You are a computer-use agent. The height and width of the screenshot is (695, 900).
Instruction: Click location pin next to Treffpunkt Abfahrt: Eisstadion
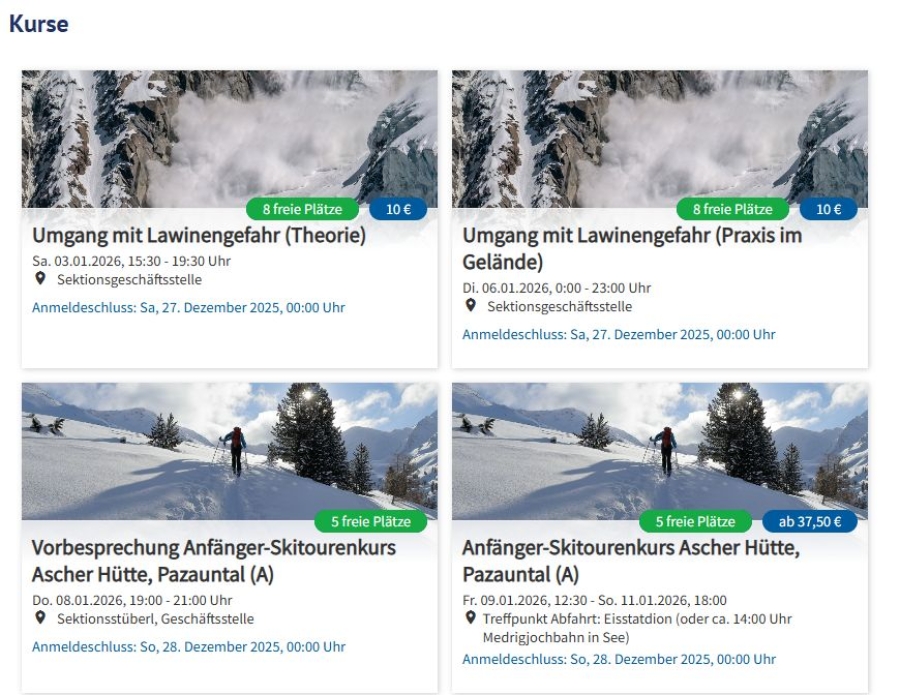point(471,618)
